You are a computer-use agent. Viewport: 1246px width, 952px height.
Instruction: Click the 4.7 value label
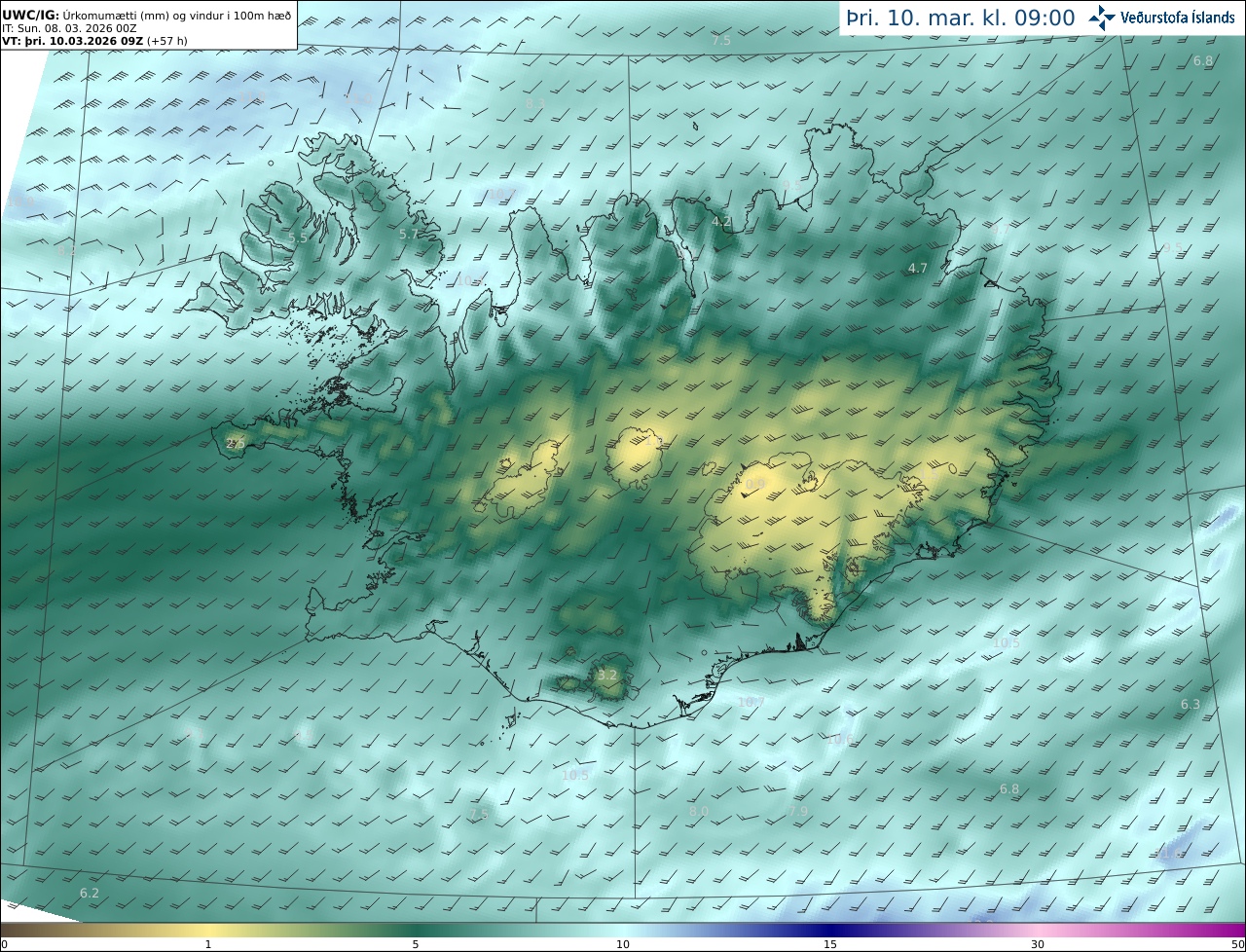point(917,268)
